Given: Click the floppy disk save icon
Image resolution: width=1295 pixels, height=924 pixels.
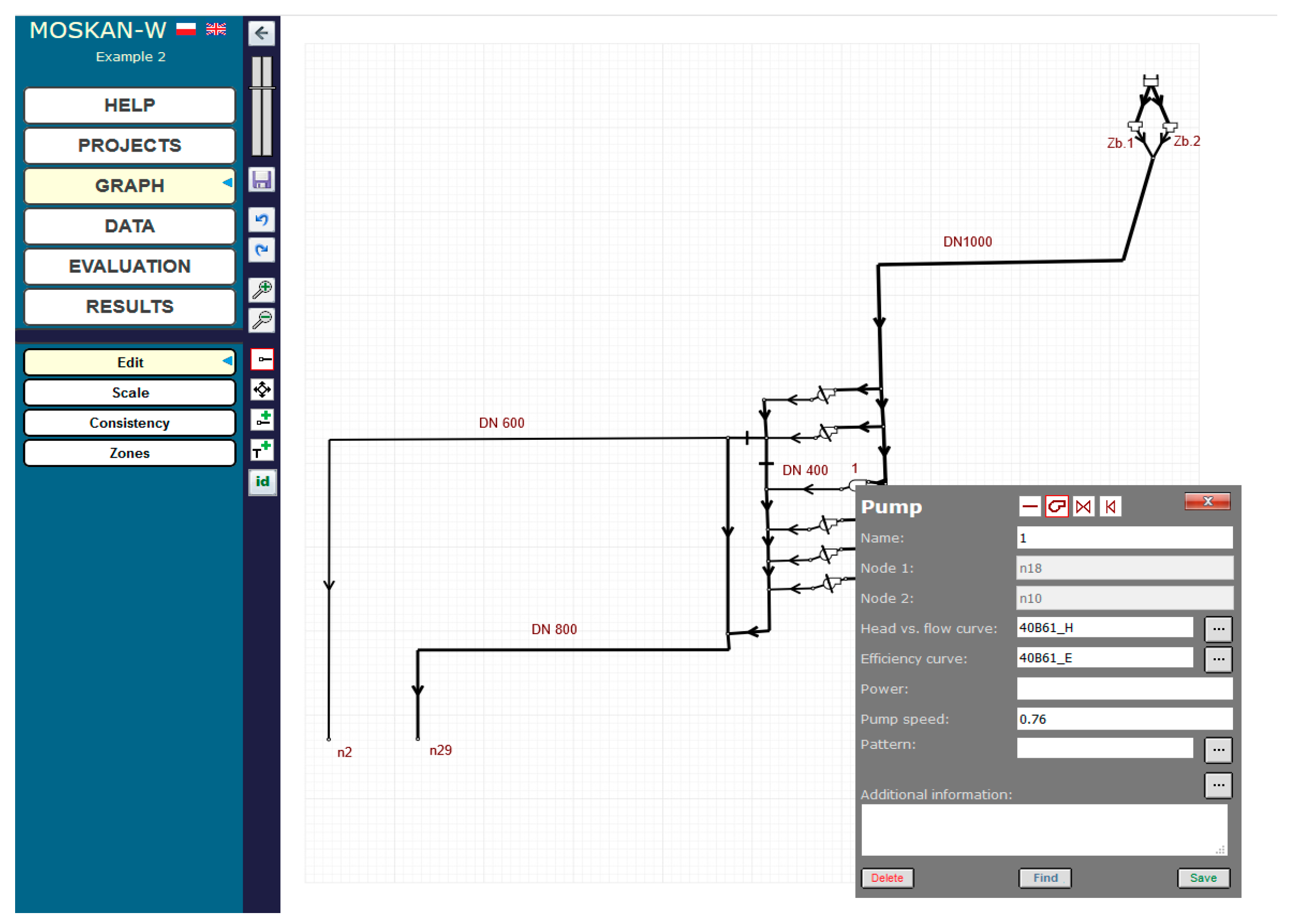Looking at the screenshot, I should (262, 180).
